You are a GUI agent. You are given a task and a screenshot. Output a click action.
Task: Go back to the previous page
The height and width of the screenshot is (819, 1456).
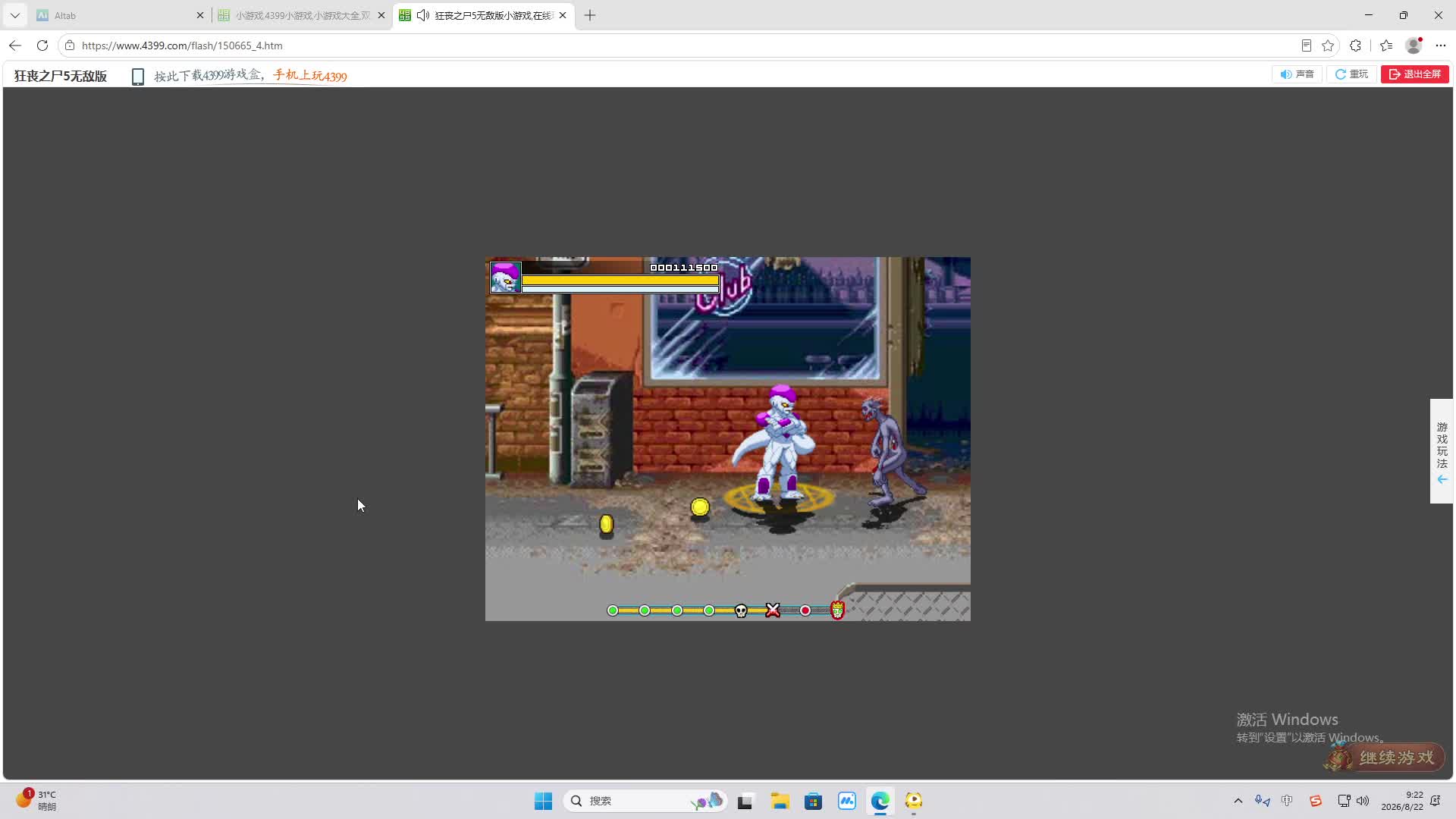pyautogui.click(x=15, y=45)
